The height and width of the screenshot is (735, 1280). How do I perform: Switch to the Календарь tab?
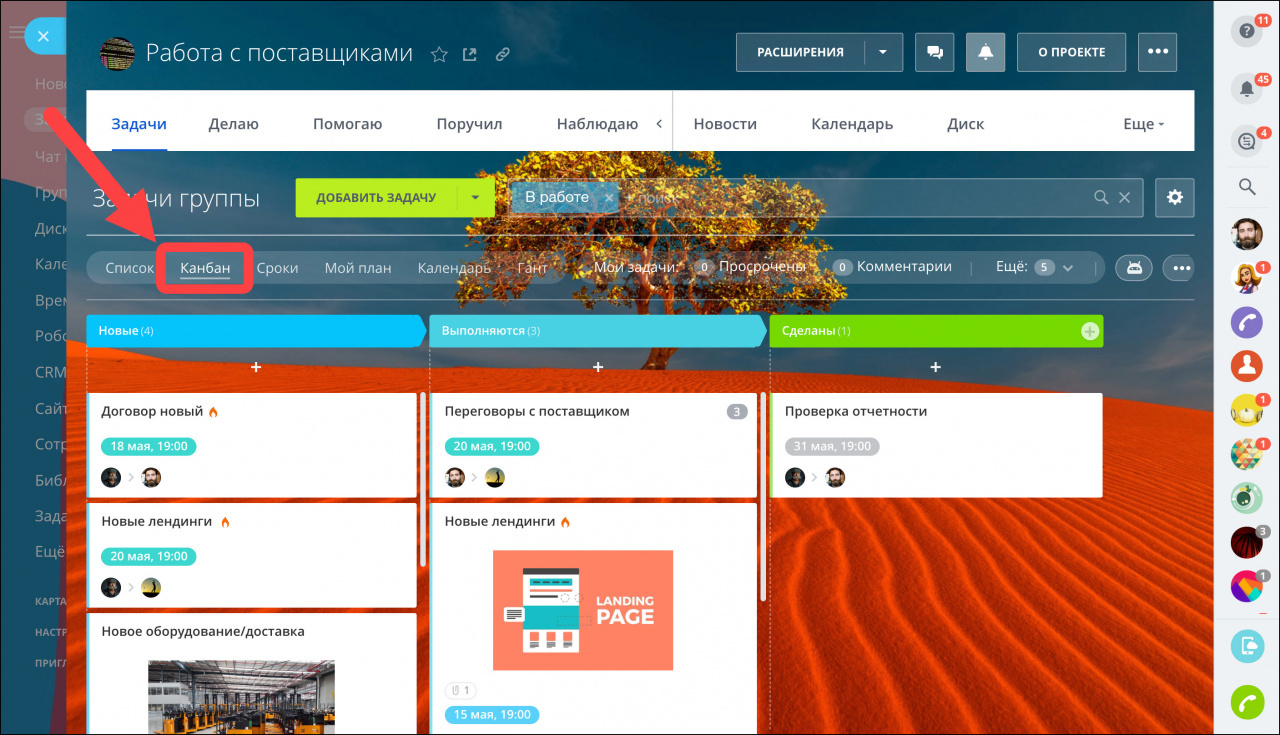click(x=852, y=124)
